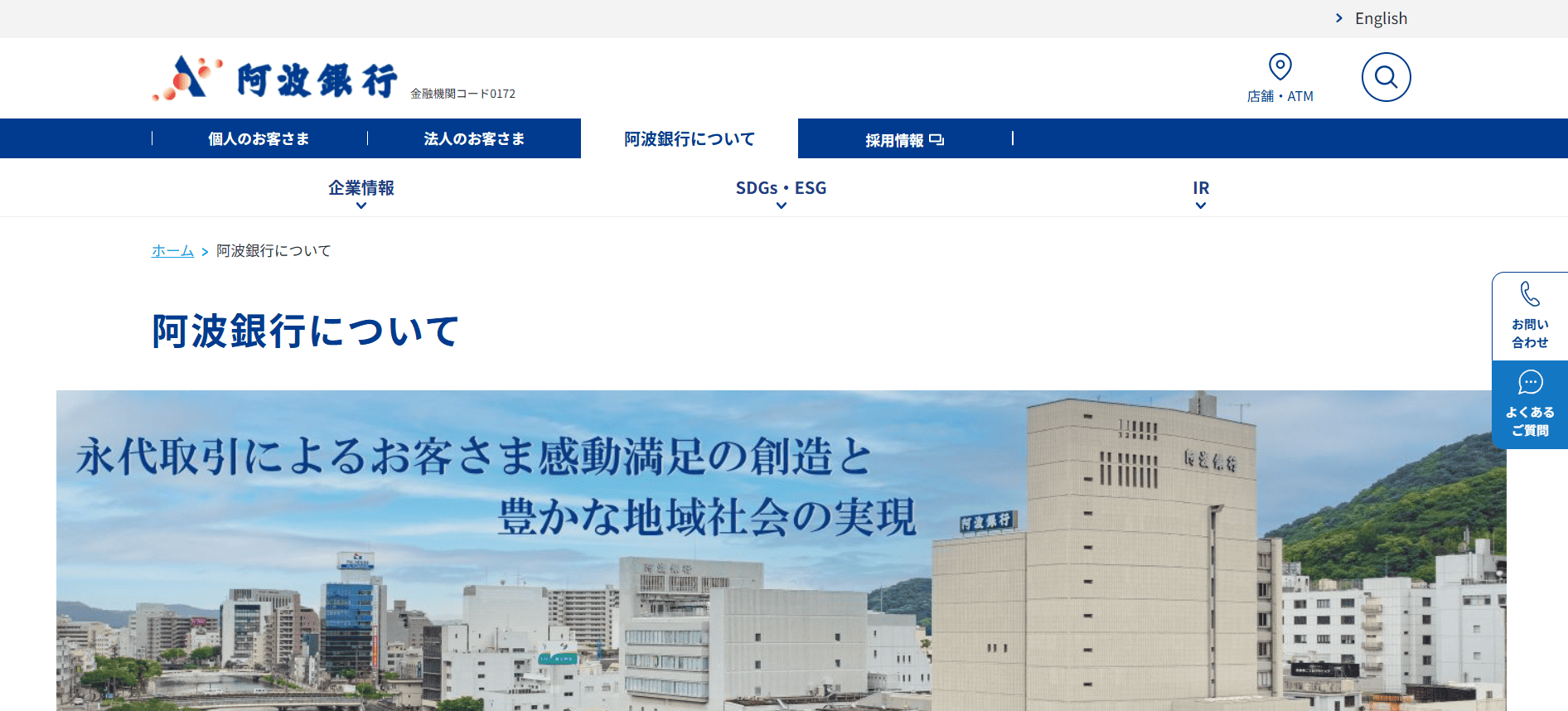Open the よくあるご質問 side button

[x=1530, y=404]
